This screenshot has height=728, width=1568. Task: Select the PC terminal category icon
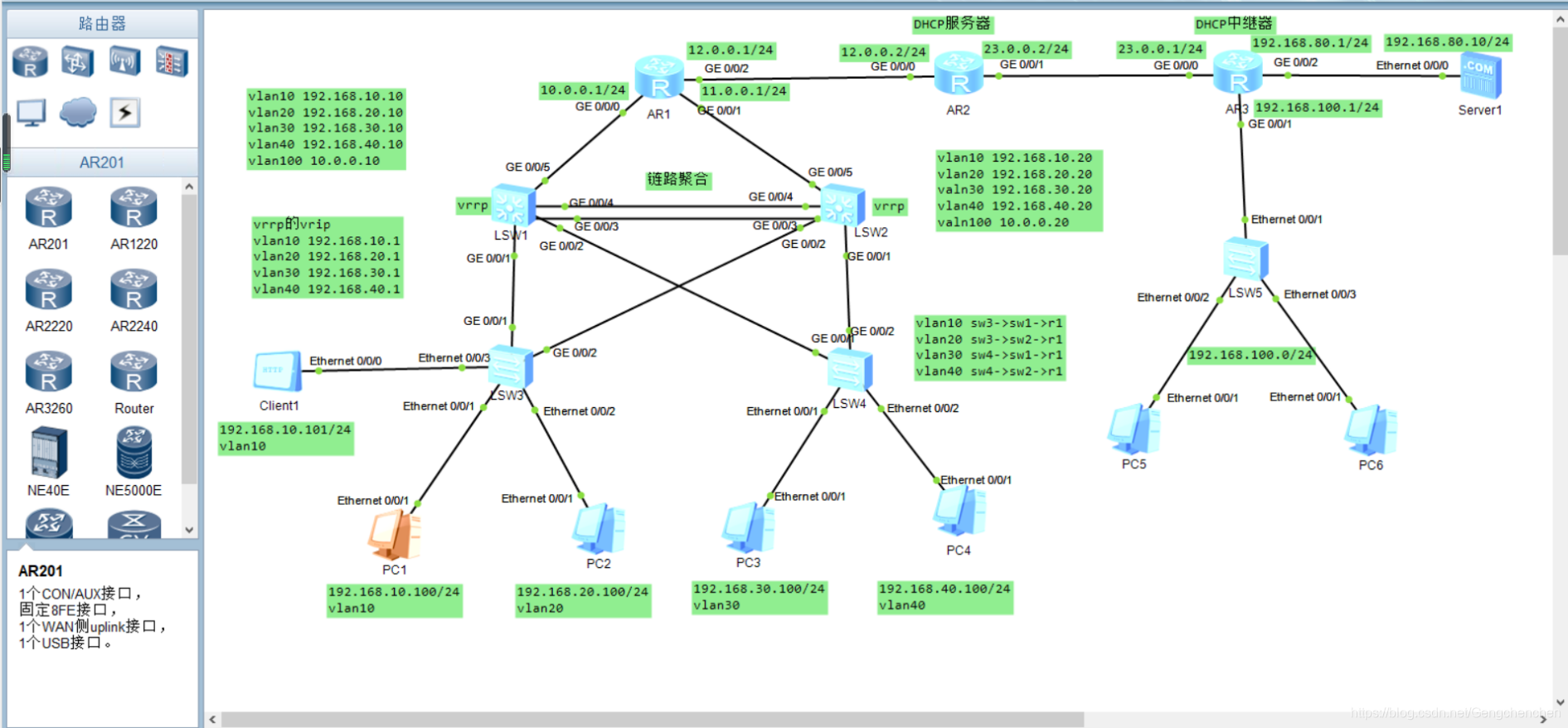(x=32, y=112)
